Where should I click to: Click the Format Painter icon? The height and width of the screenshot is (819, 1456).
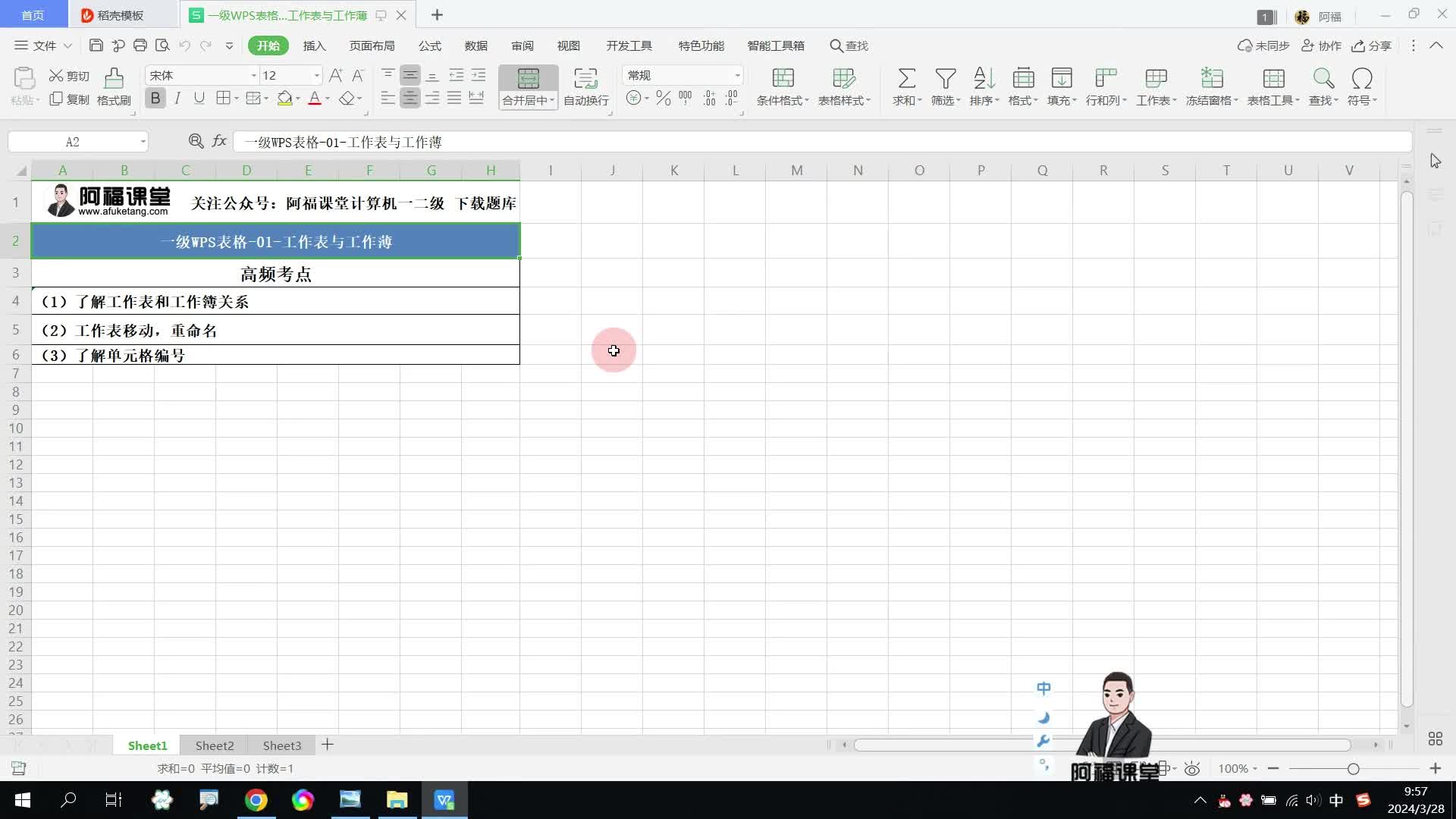coord(114,86)
